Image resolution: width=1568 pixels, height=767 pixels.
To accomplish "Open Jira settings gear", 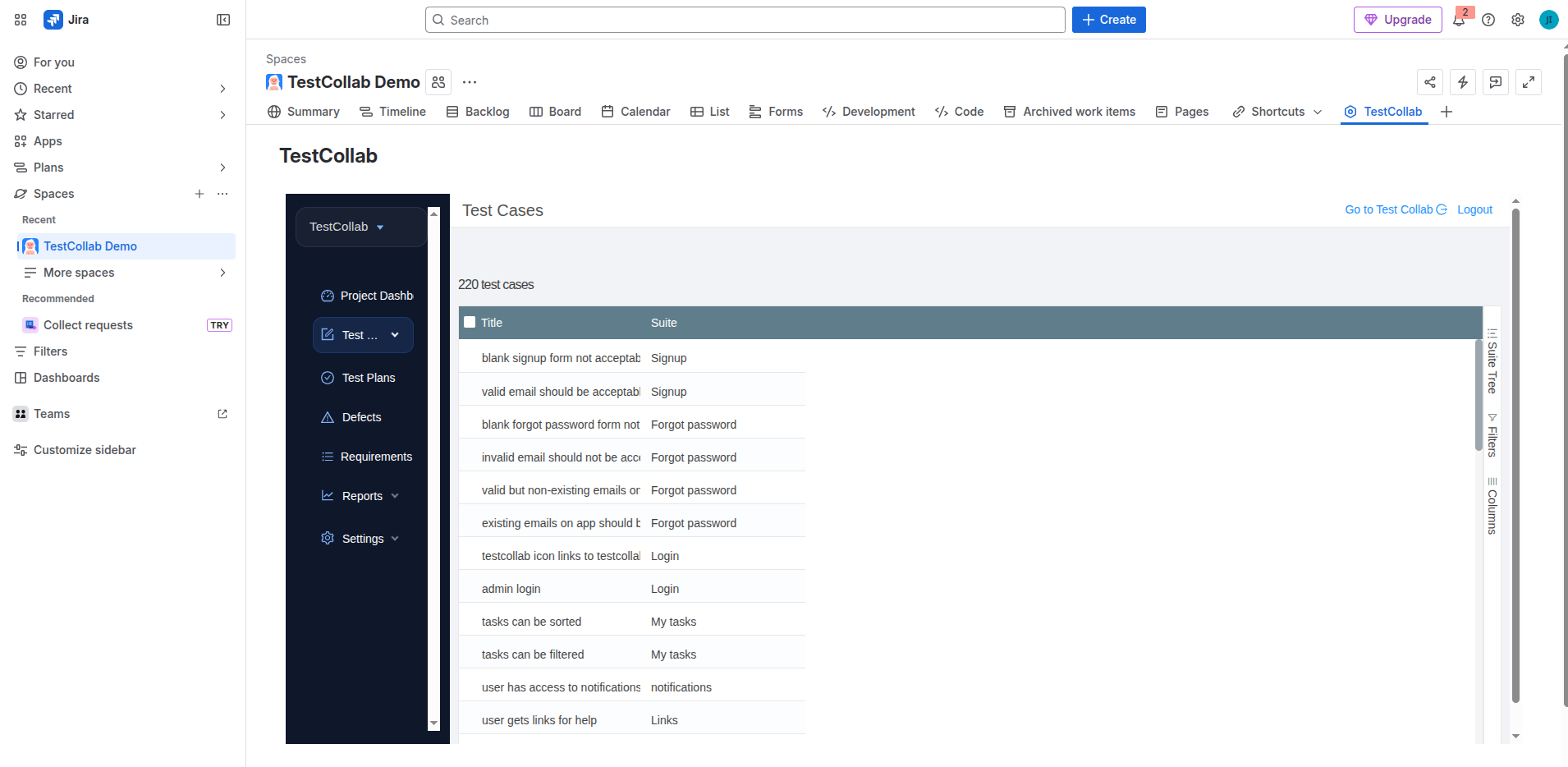I will (1518, 20).
